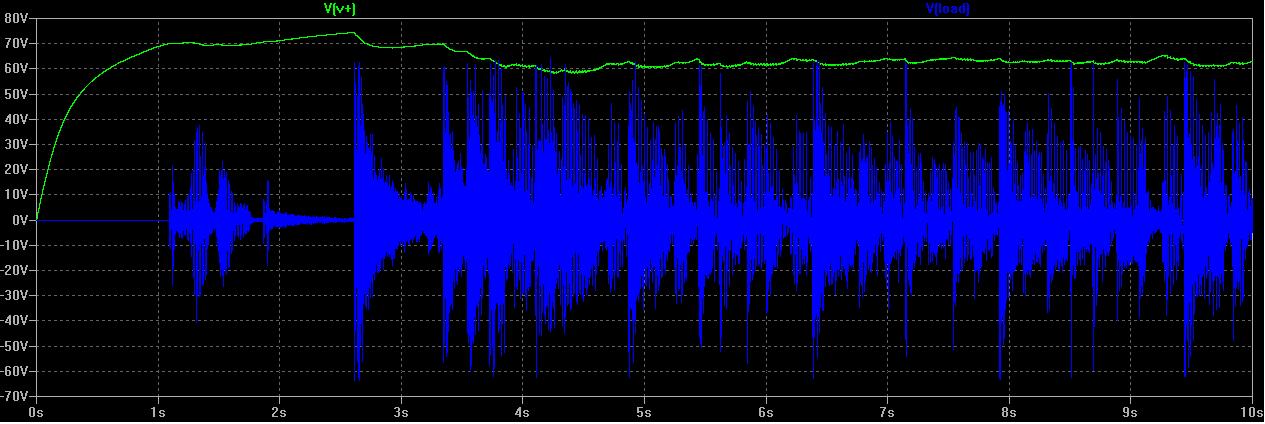Click the 1s label on the time axis
Image resolution: width=1265 pixels, height=424 pixels.
point(158,412)
